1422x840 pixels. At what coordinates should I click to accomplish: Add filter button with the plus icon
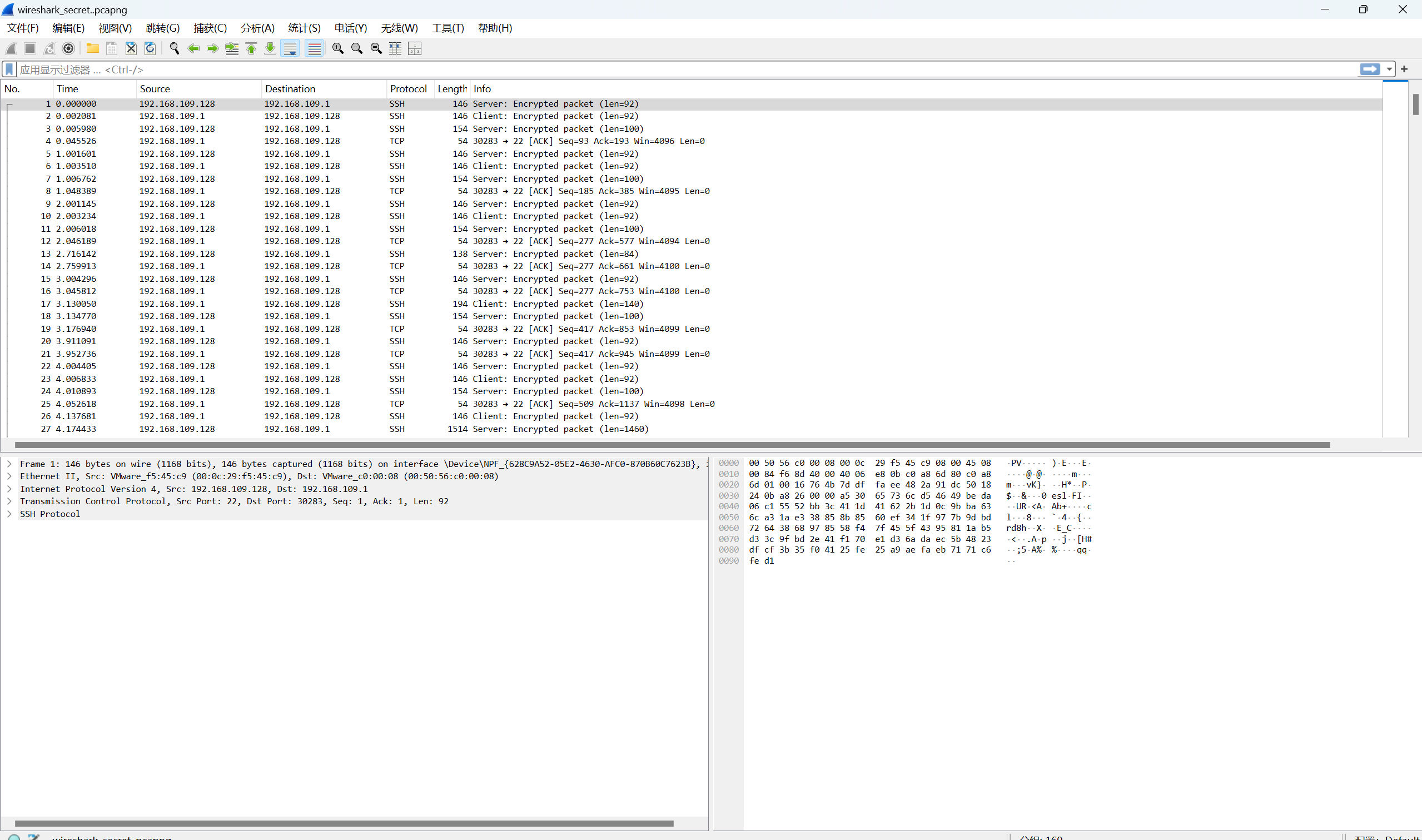(1404, 69)
